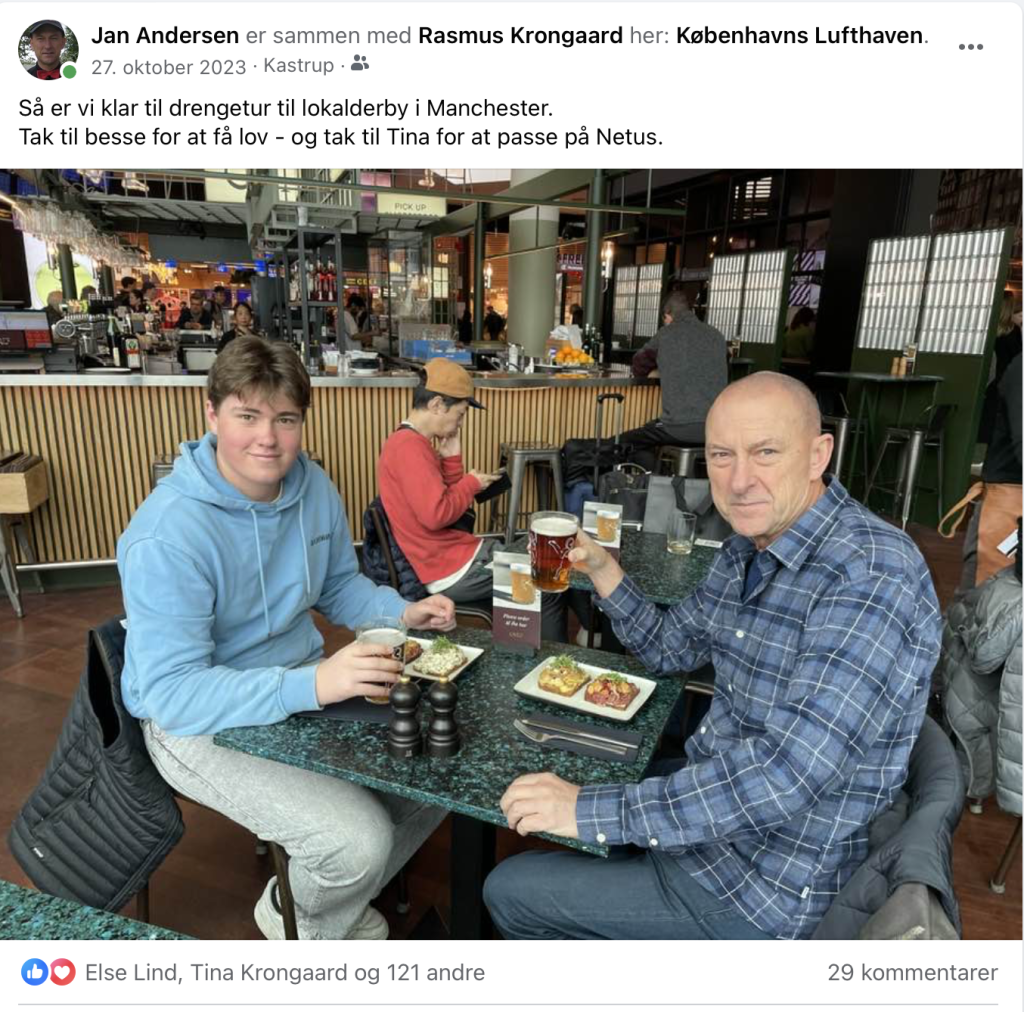Screen dimensions: 1024x1012
Task: Click the red heart reaction icon
Action: point(62,972)
